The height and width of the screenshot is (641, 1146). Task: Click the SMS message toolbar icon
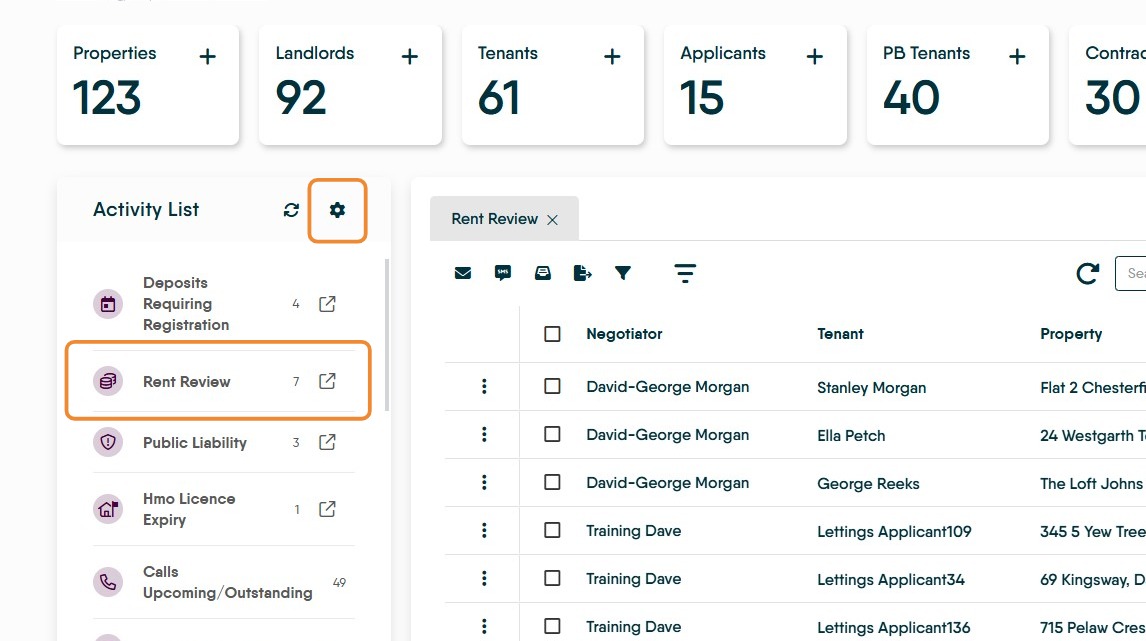pyautogui.click(x=503, y=273)
